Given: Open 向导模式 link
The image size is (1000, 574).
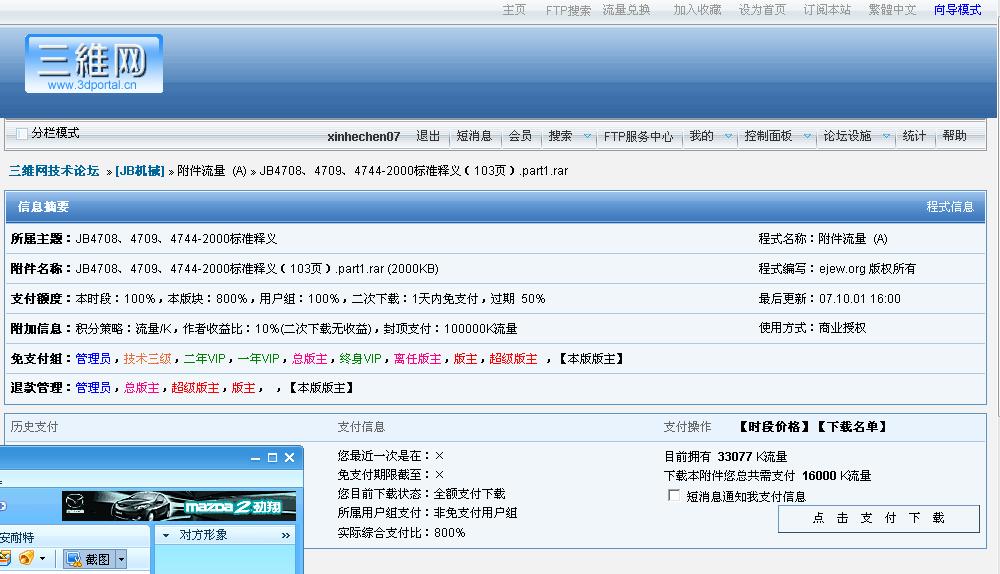Looking at the screenshot, I should tap(957, 10).
